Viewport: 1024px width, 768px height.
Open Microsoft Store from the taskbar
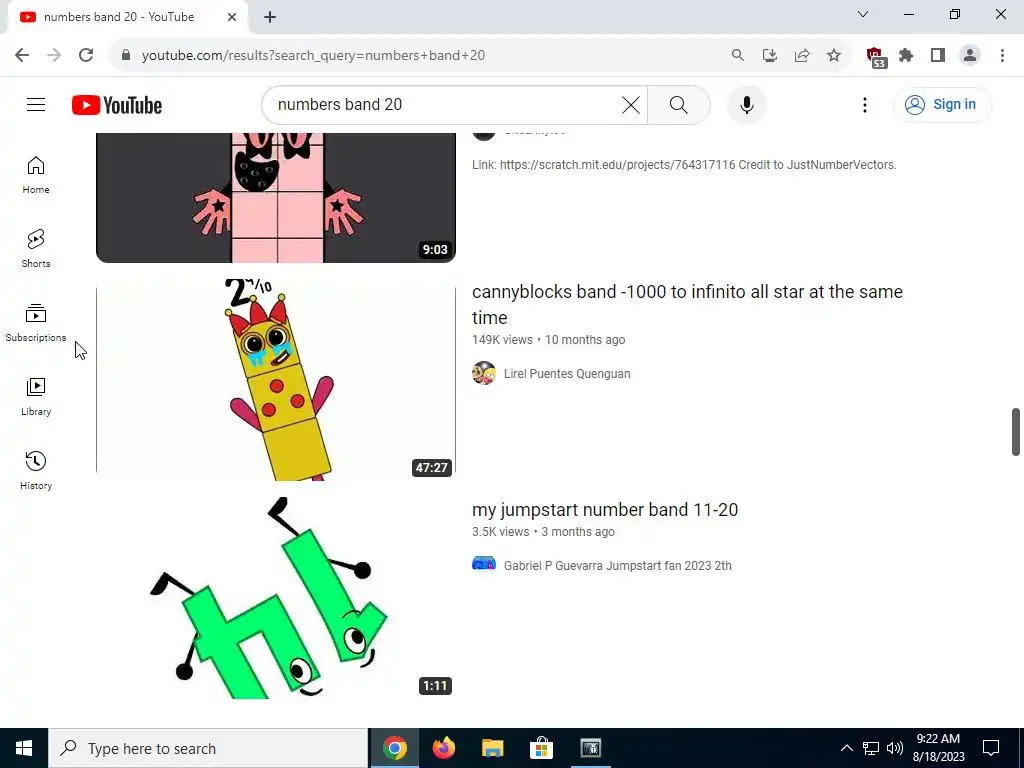point(541,748)
